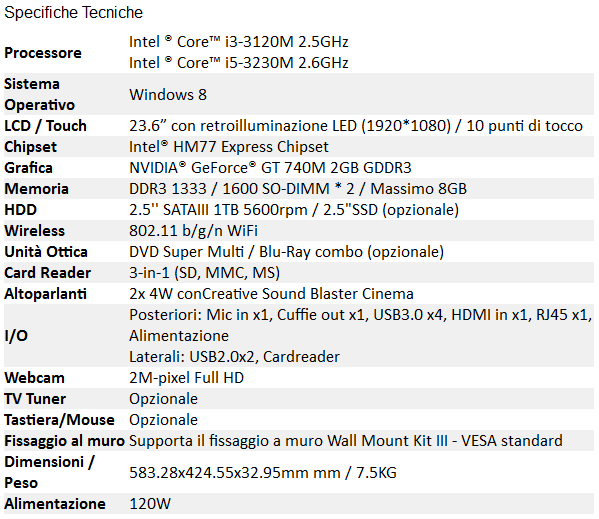599x519 pixels.
Task: Select the Webcam 2M-pixel Full HD value
Action: coord(186,378)
